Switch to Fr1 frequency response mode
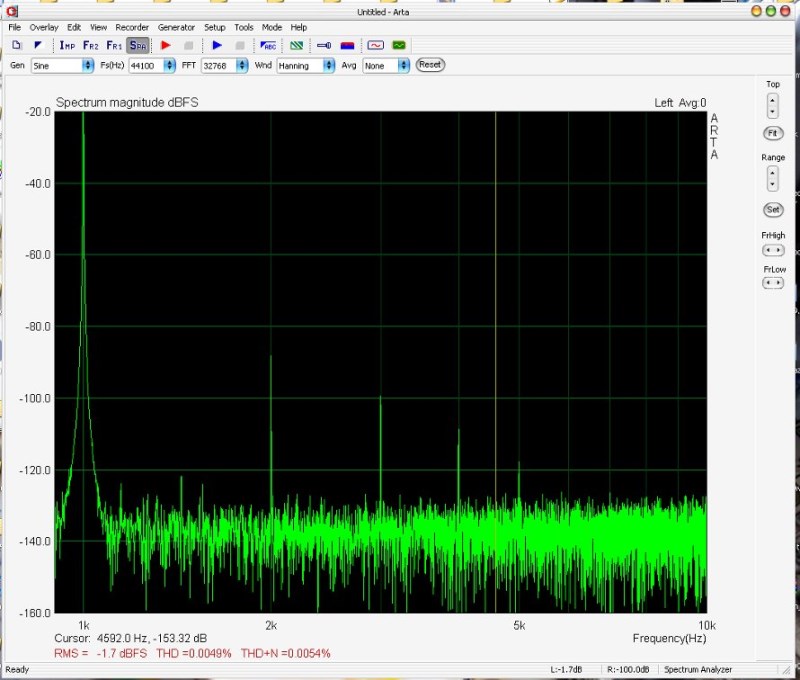This screenshot has width=800, height=680. 114,45
